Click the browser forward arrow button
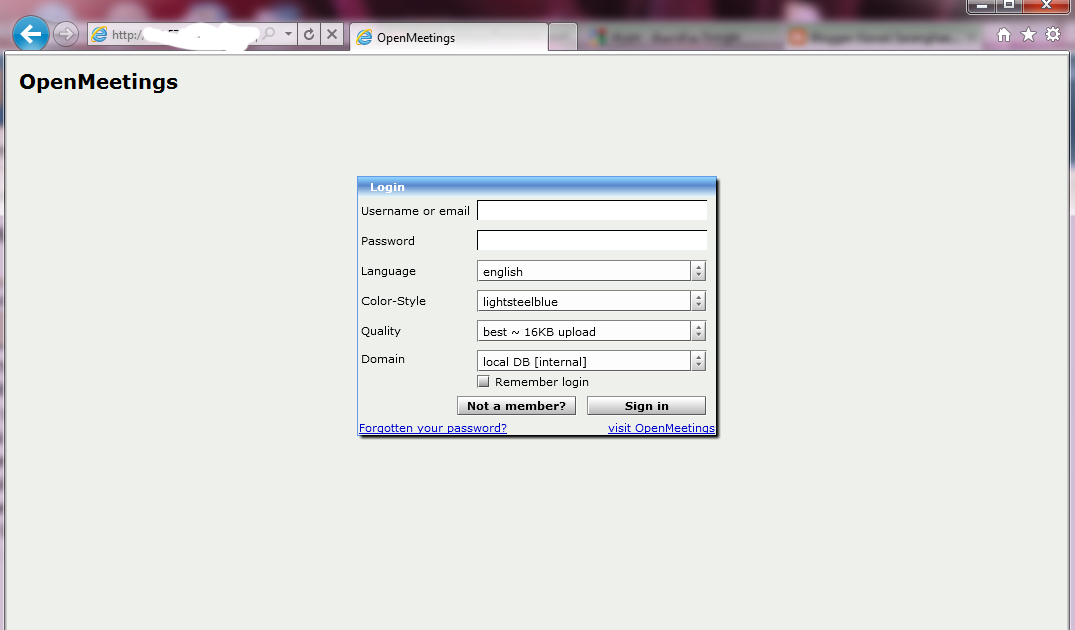 coord(66,34)
